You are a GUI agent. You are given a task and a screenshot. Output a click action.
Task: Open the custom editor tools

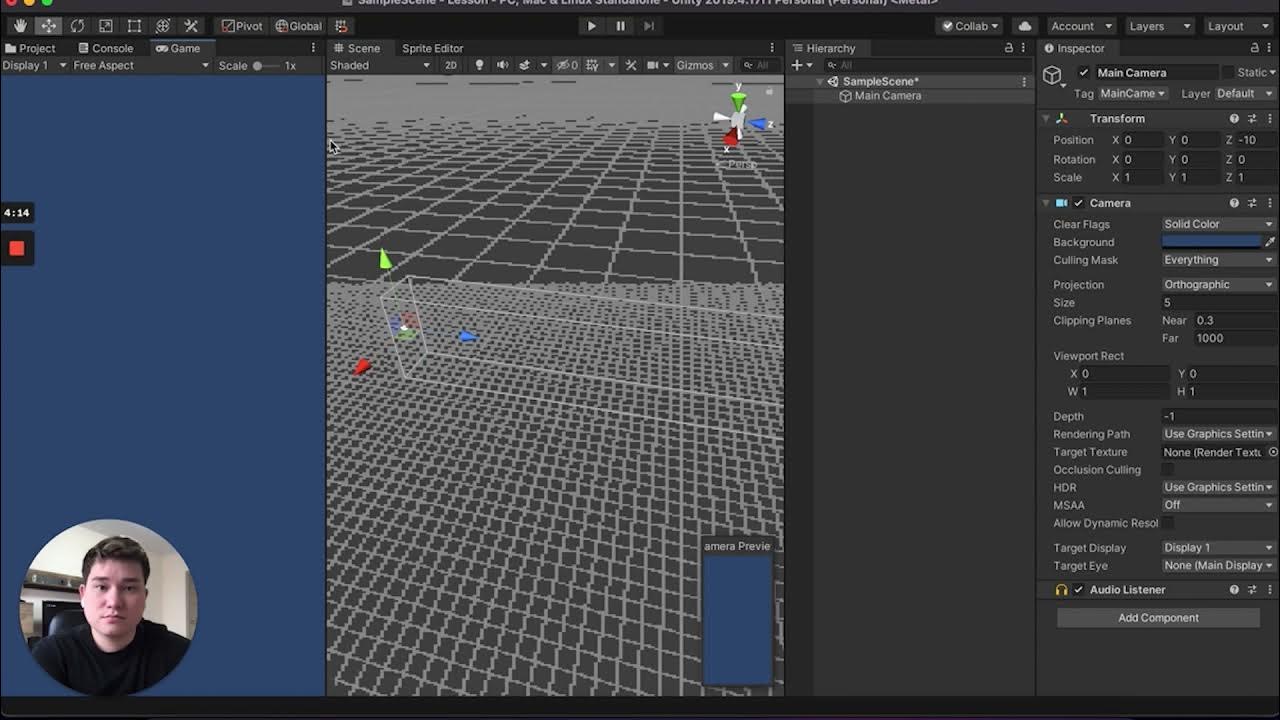pos(191,26)
